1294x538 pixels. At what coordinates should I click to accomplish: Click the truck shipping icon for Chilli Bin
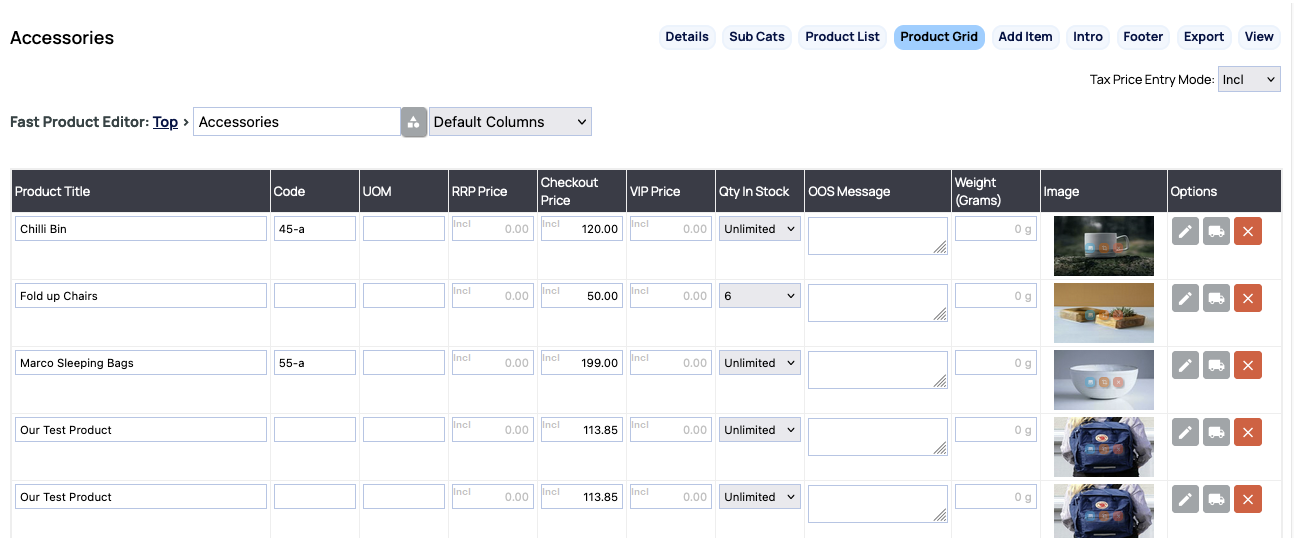pyautogui.click(x=1216, y=231)
